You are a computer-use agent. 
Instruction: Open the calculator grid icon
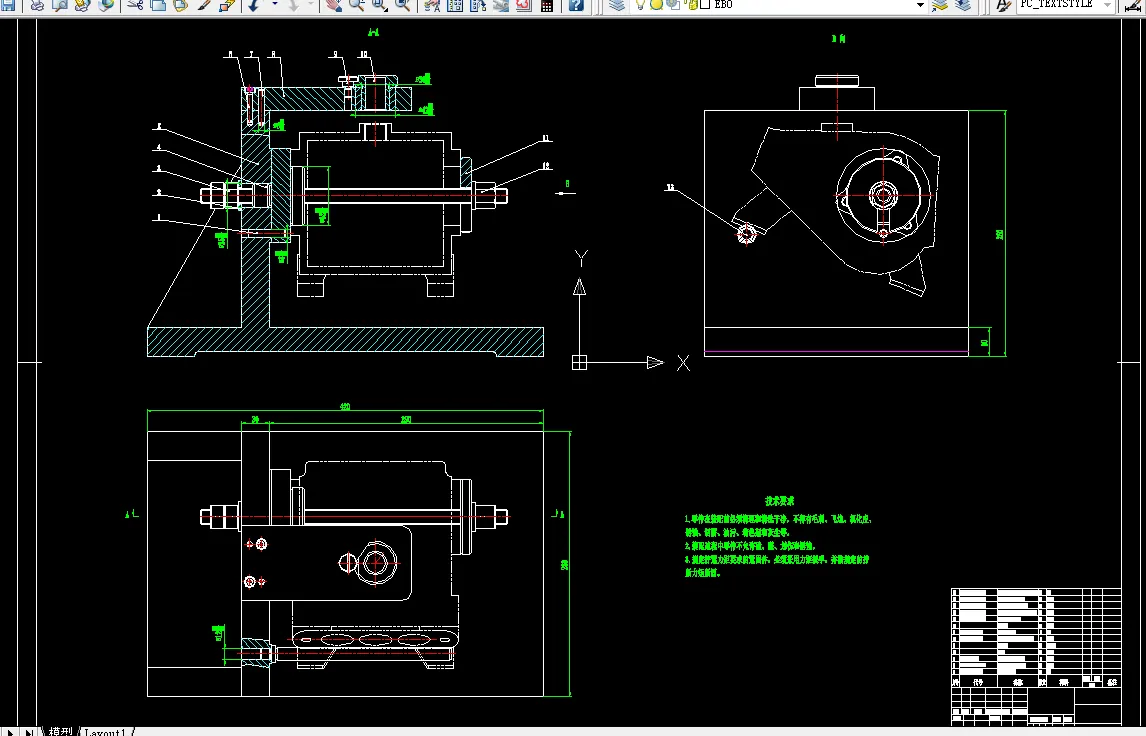[x=547, y=5]
